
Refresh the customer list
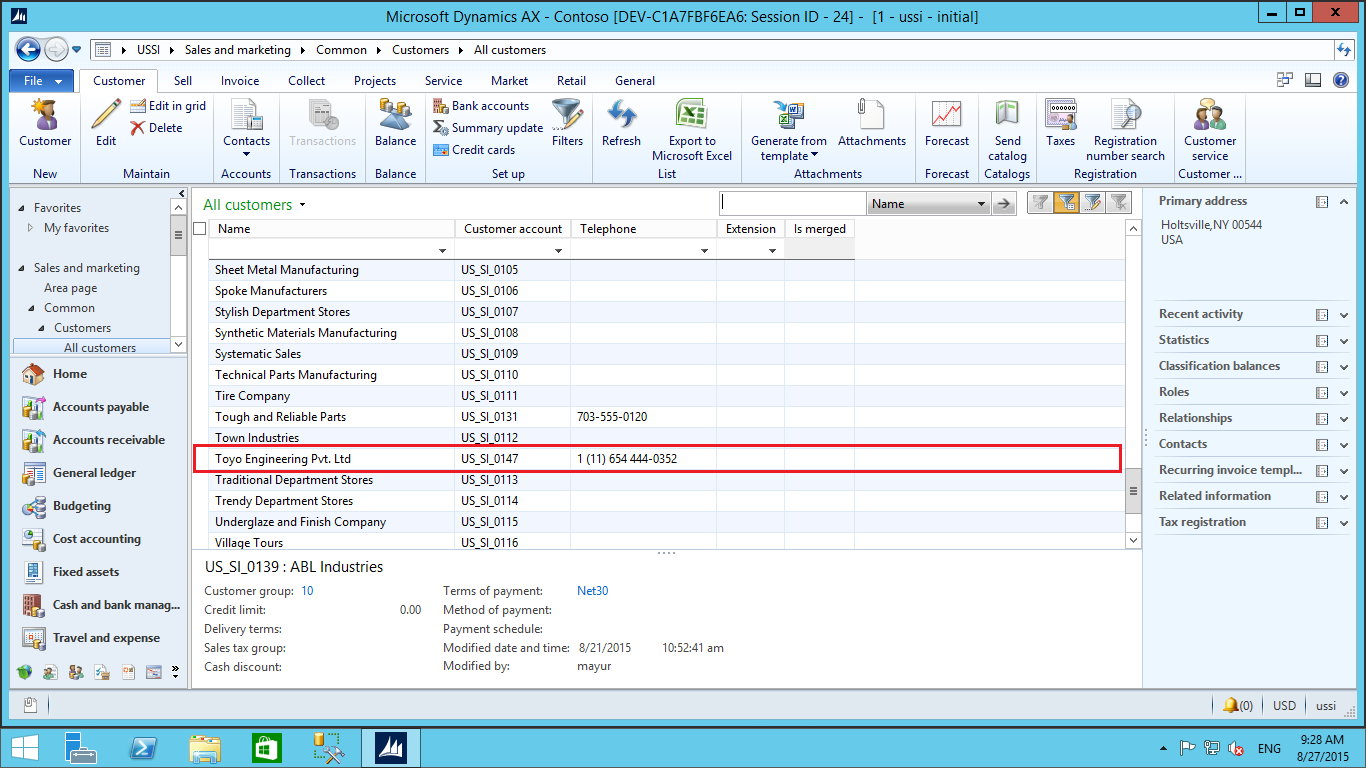click(x=621, y=123)
